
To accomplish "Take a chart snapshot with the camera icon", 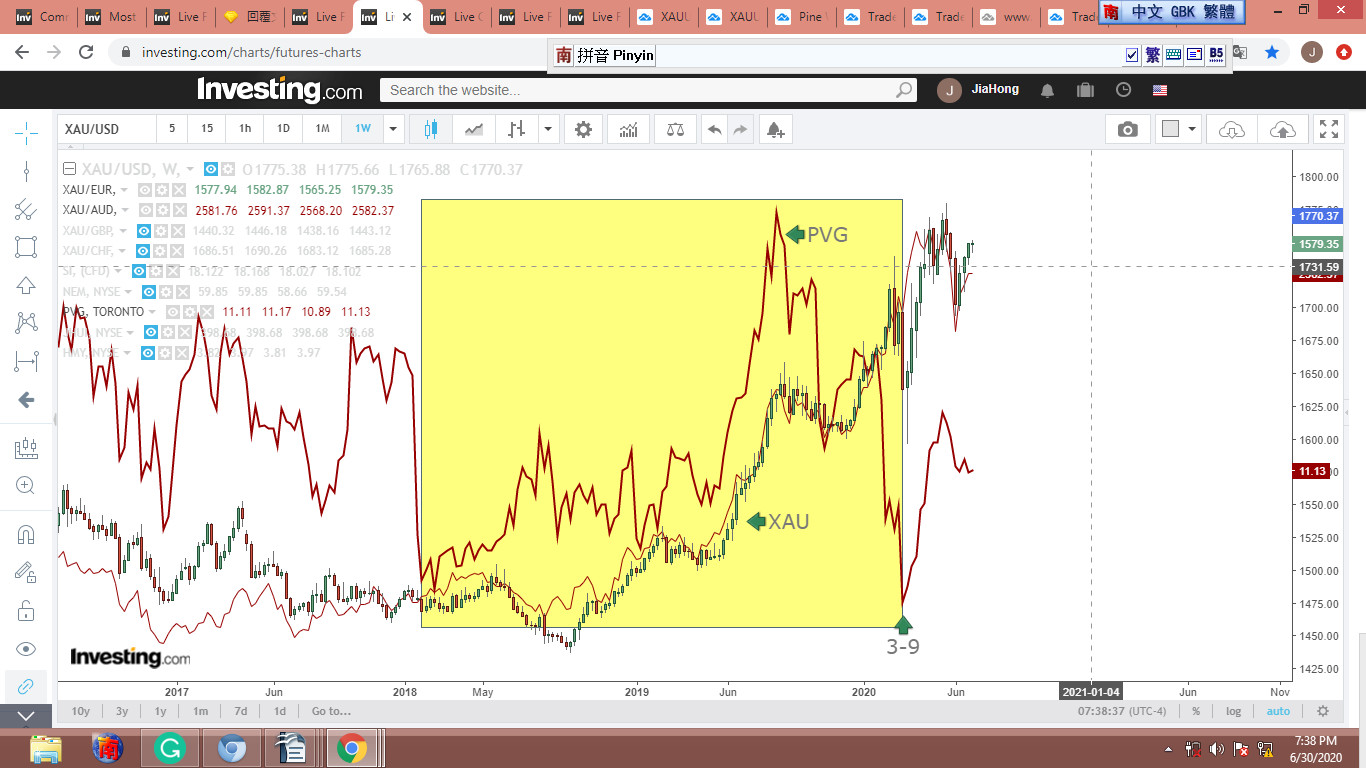I will [1128, 129].
